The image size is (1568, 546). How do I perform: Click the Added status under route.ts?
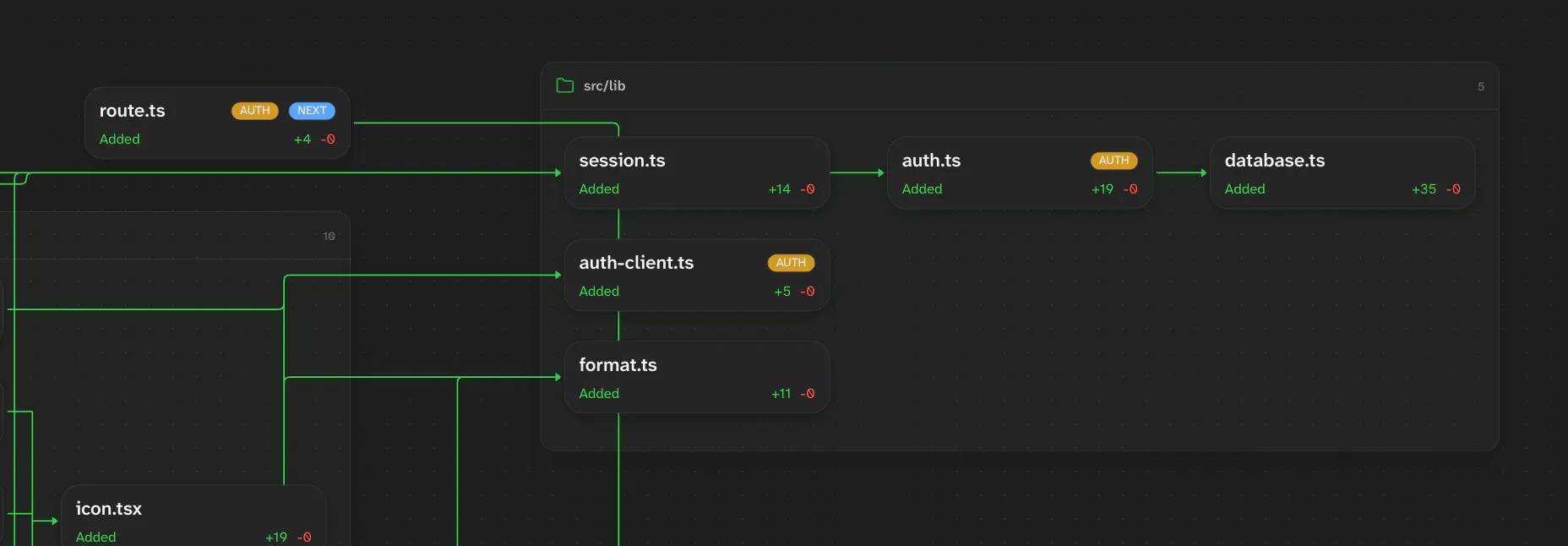(x=119, y=139)
